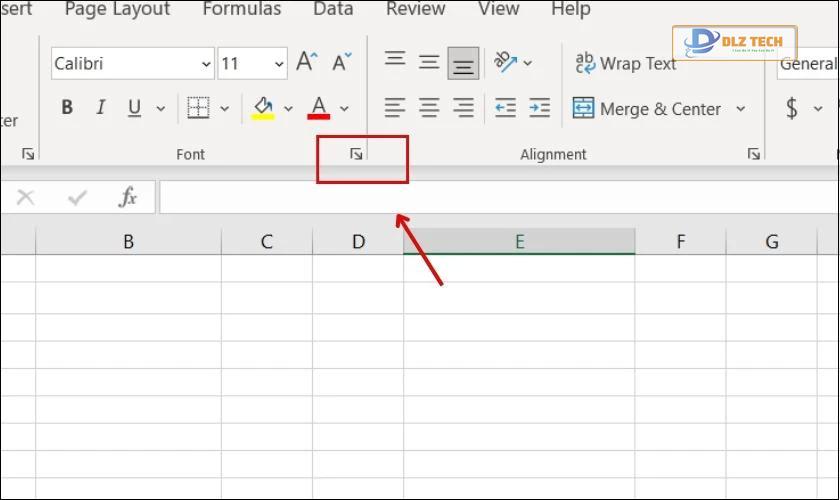
Task: Open Calibri font name dropdown
Action: coord(206,64)
